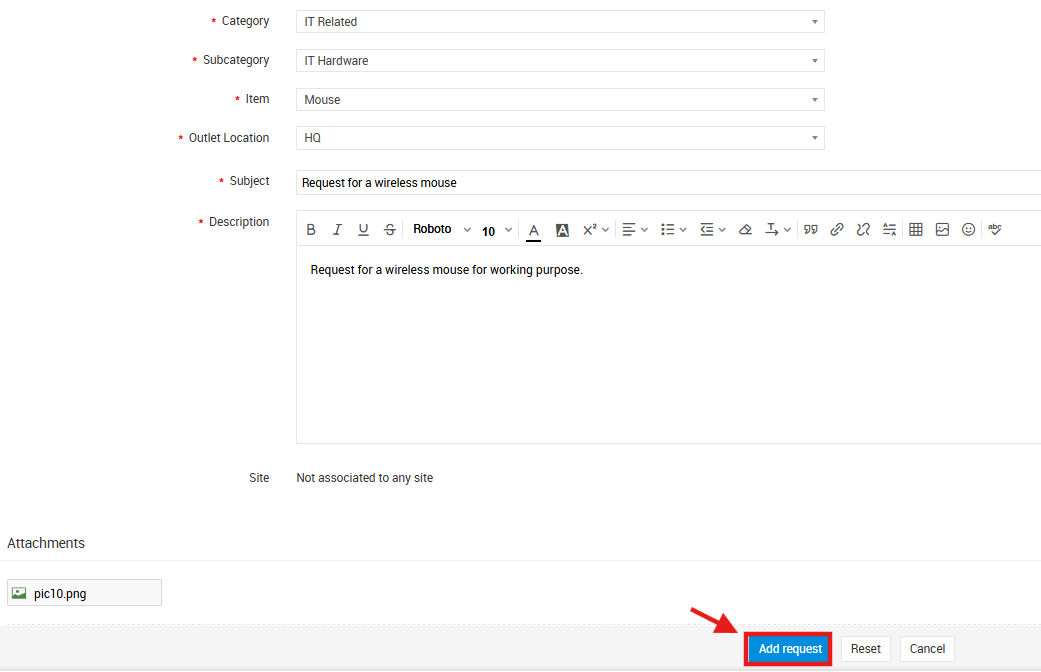Open the Roboto font family dropdown

point(441,230)
